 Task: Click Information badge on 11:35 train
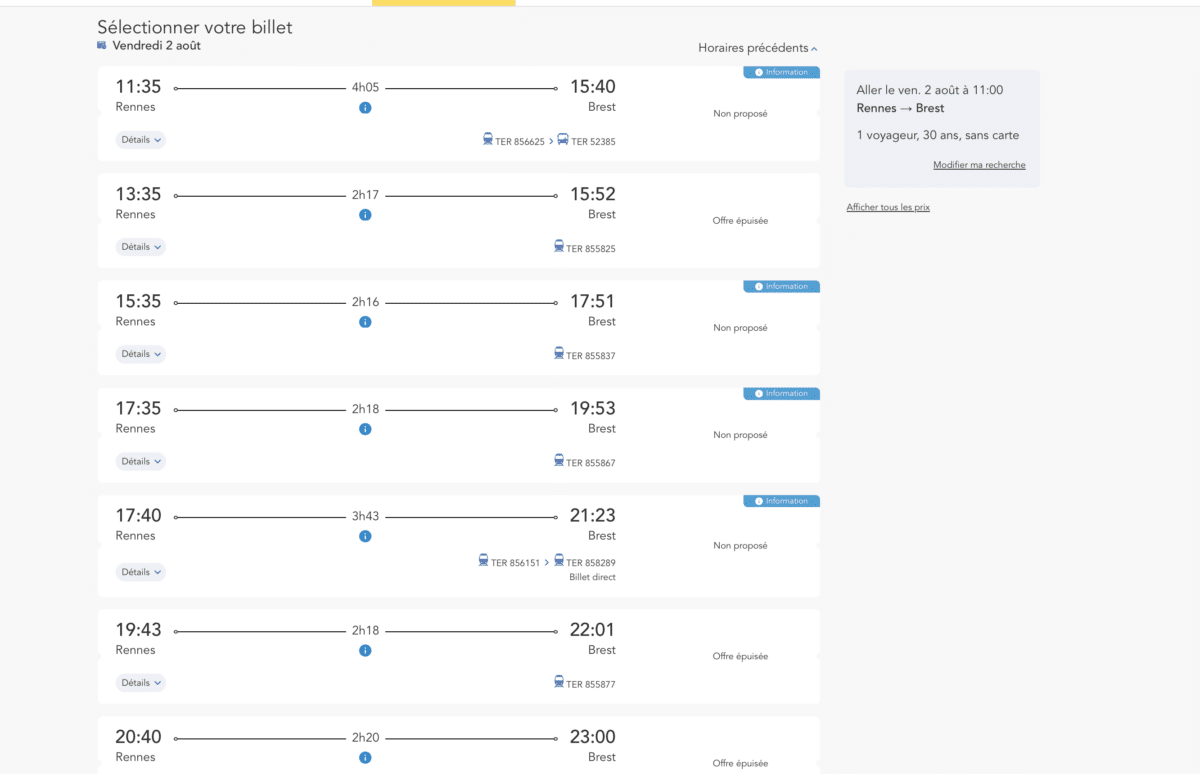781,72
